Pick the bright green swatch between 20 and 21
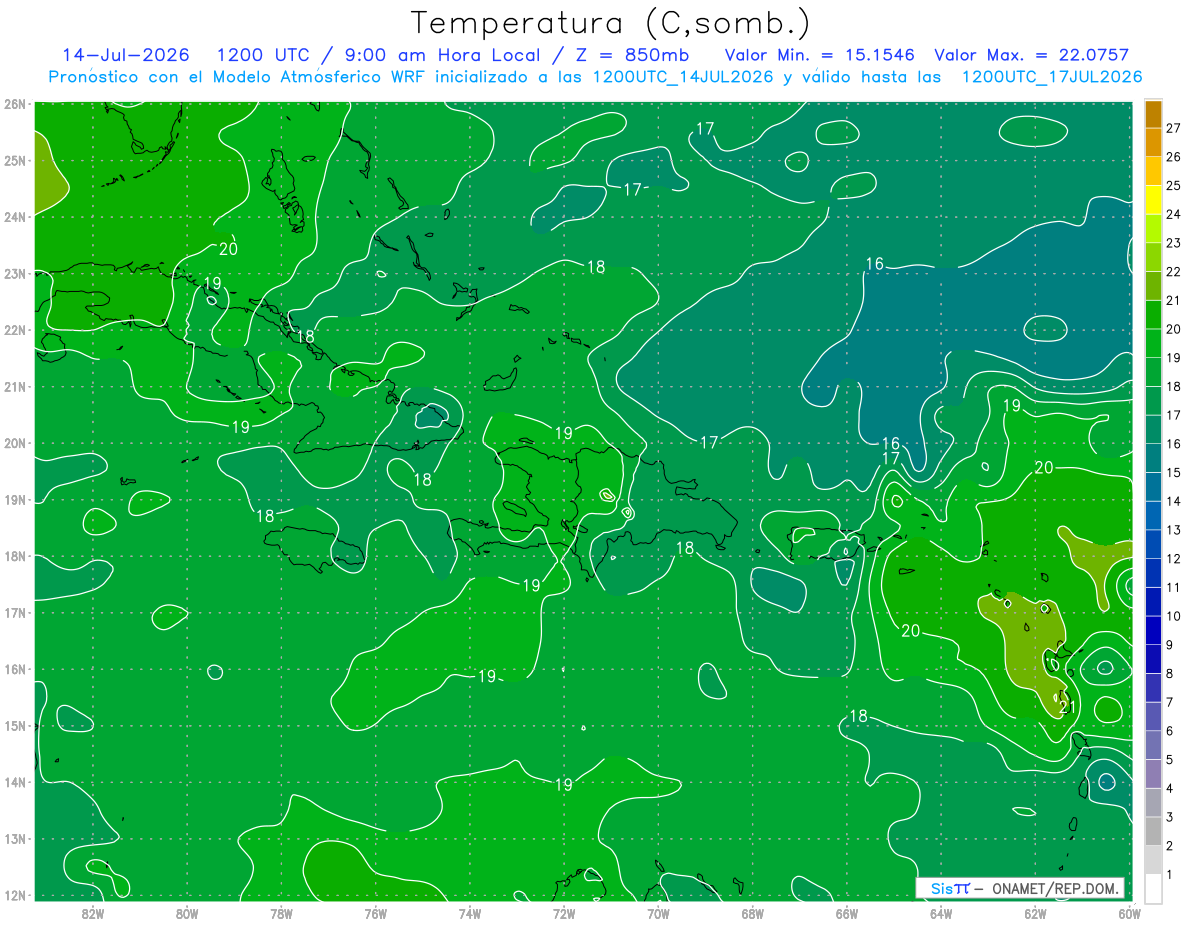Image resolution: width=1200 pixels, height=927 pixels. pos(1153,315)
